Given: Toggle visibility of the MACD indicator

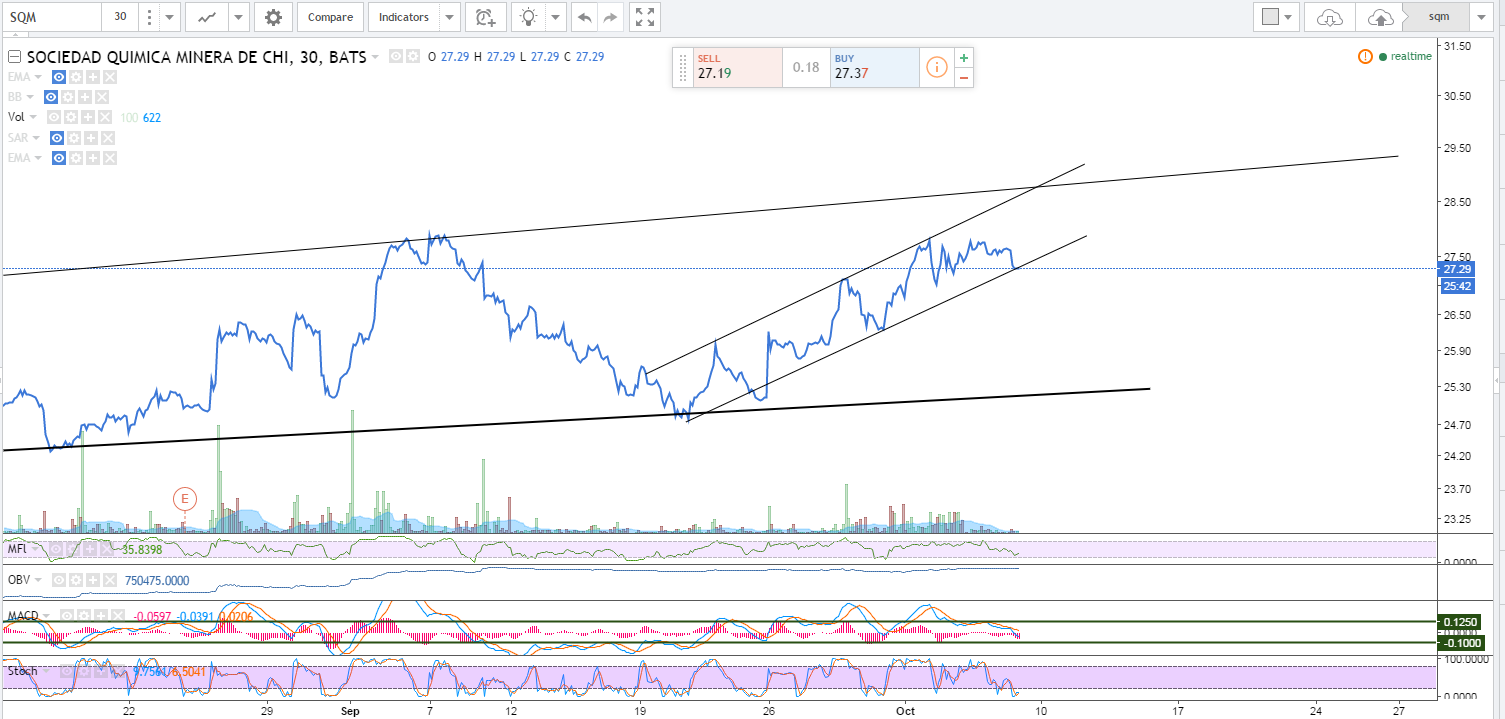Looking at the screenshot, I should click(x=65, y=617).
